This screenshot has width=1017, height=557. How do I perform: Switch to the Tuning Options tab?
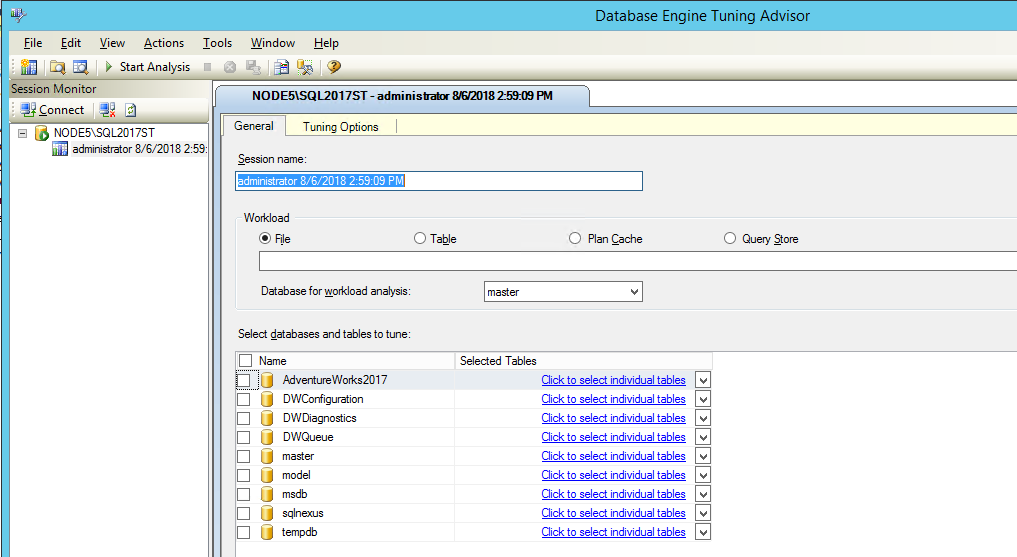click(x=340, y=127)
